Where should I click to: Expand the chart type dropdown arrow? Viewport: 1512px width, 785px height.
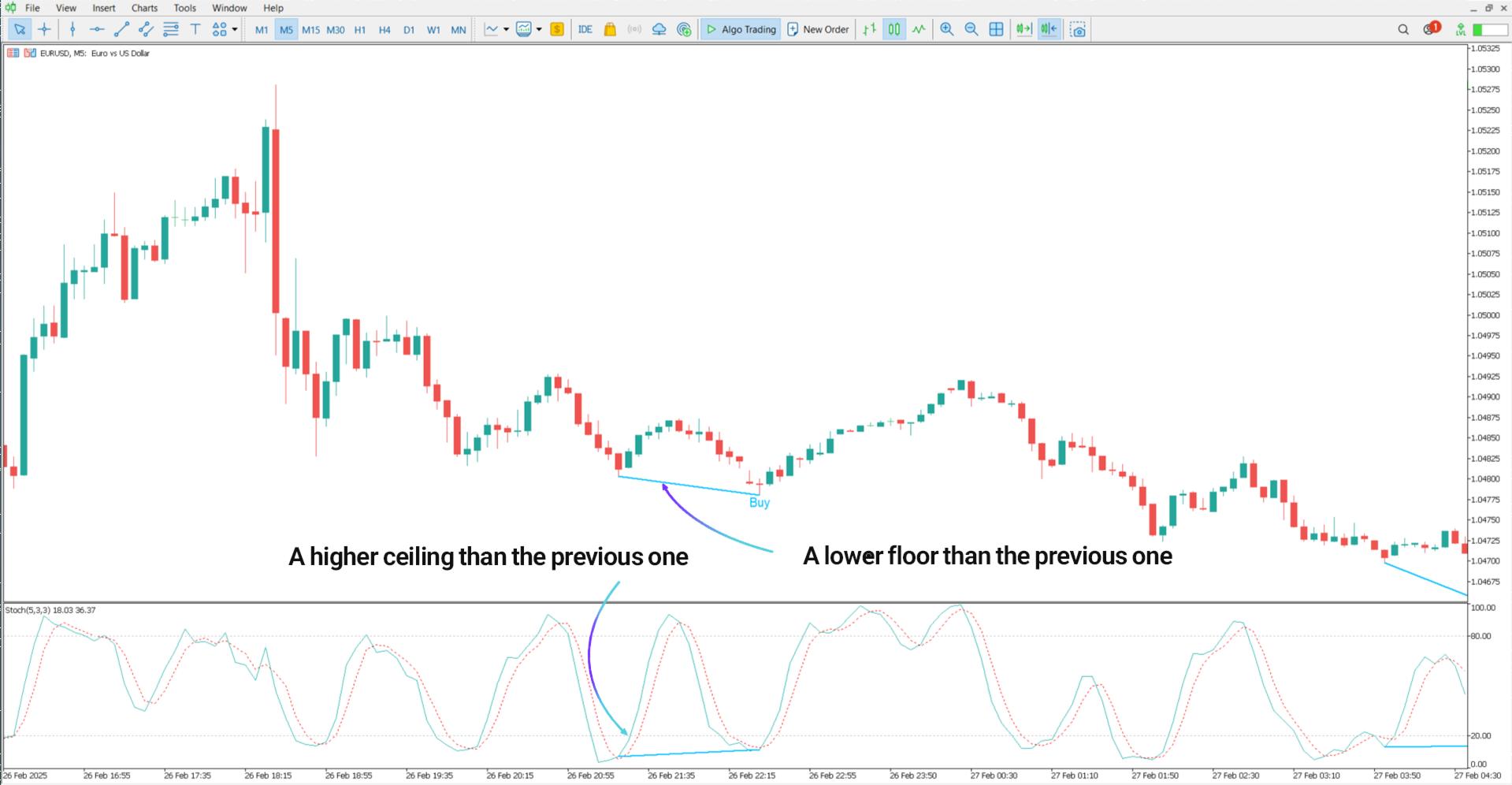click(x=506, y=29)
